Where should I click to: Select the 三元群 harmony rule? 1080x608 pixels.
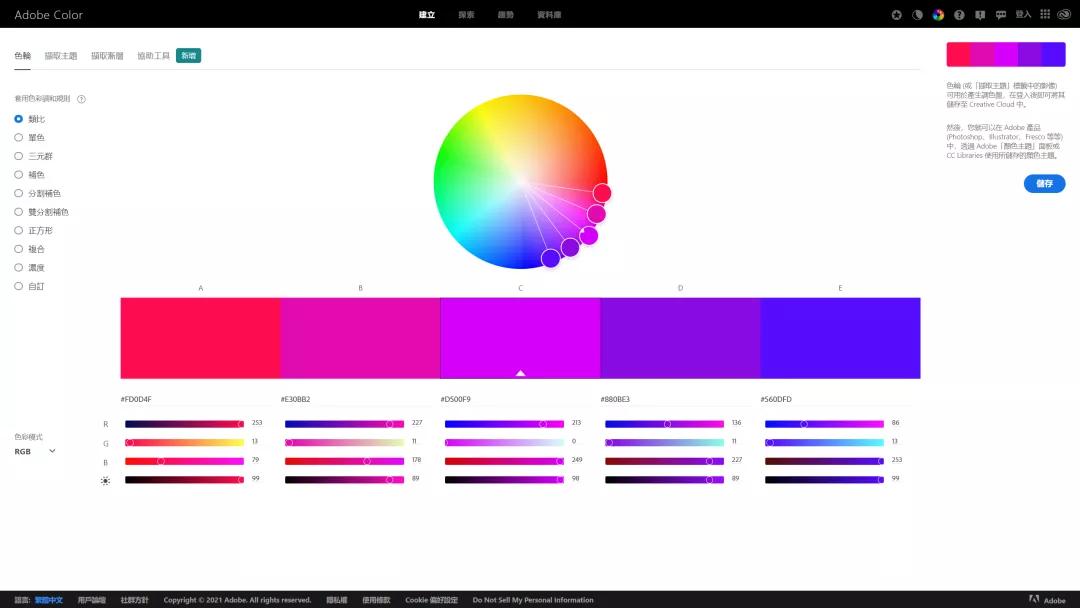pyautogui.click(x=34, y=156)
